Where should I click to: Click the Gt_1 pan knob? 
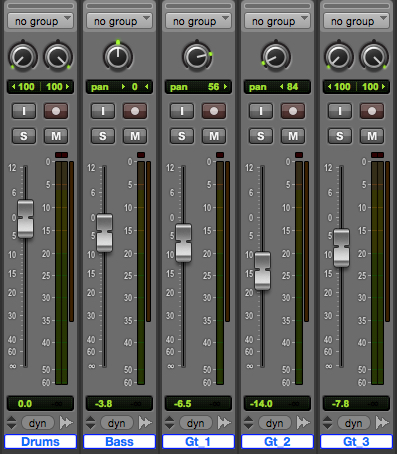point(197,57)
